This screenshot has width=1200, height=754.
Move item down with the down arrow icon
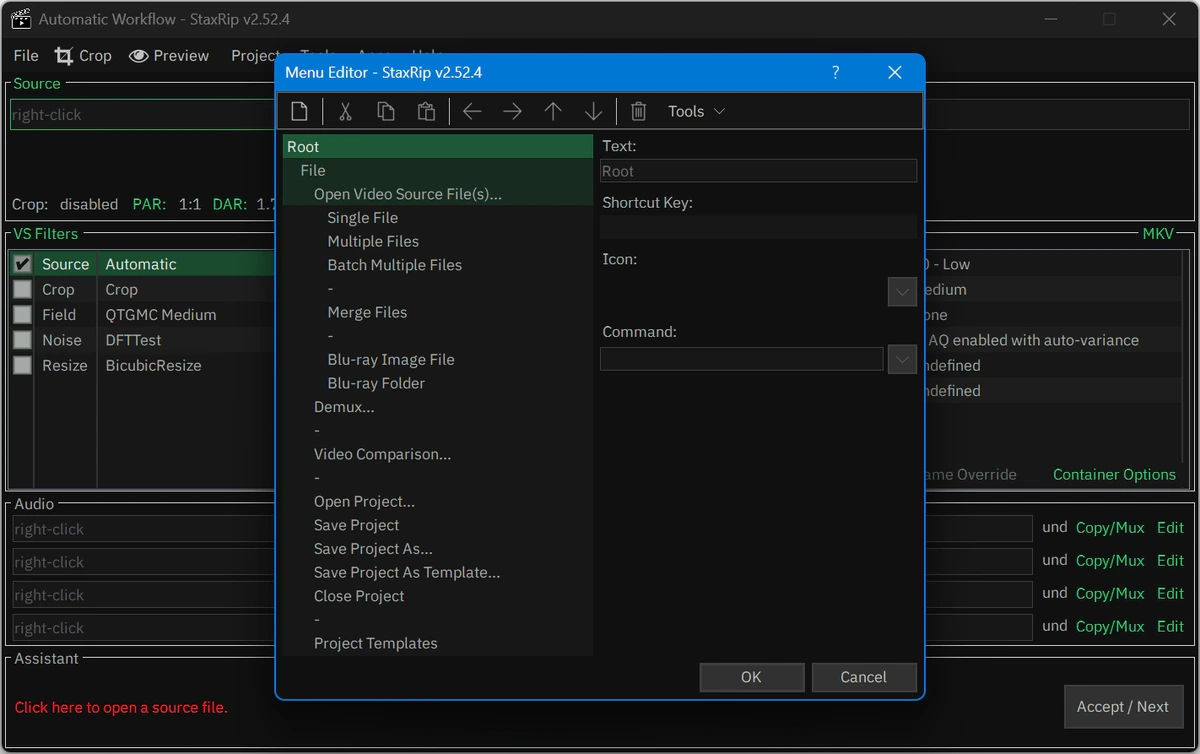click(593, 111)
